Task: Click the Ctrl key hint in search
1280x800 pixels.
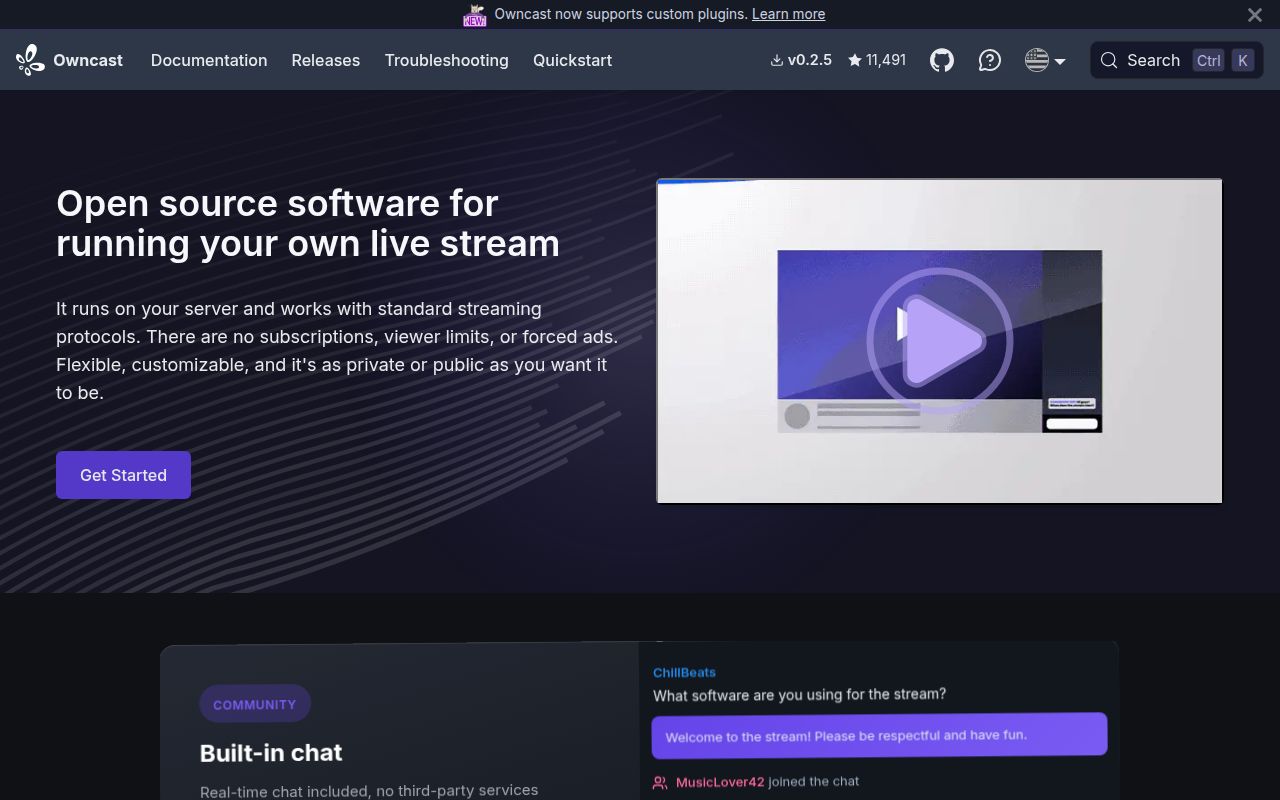Action: coord(1209,60)
